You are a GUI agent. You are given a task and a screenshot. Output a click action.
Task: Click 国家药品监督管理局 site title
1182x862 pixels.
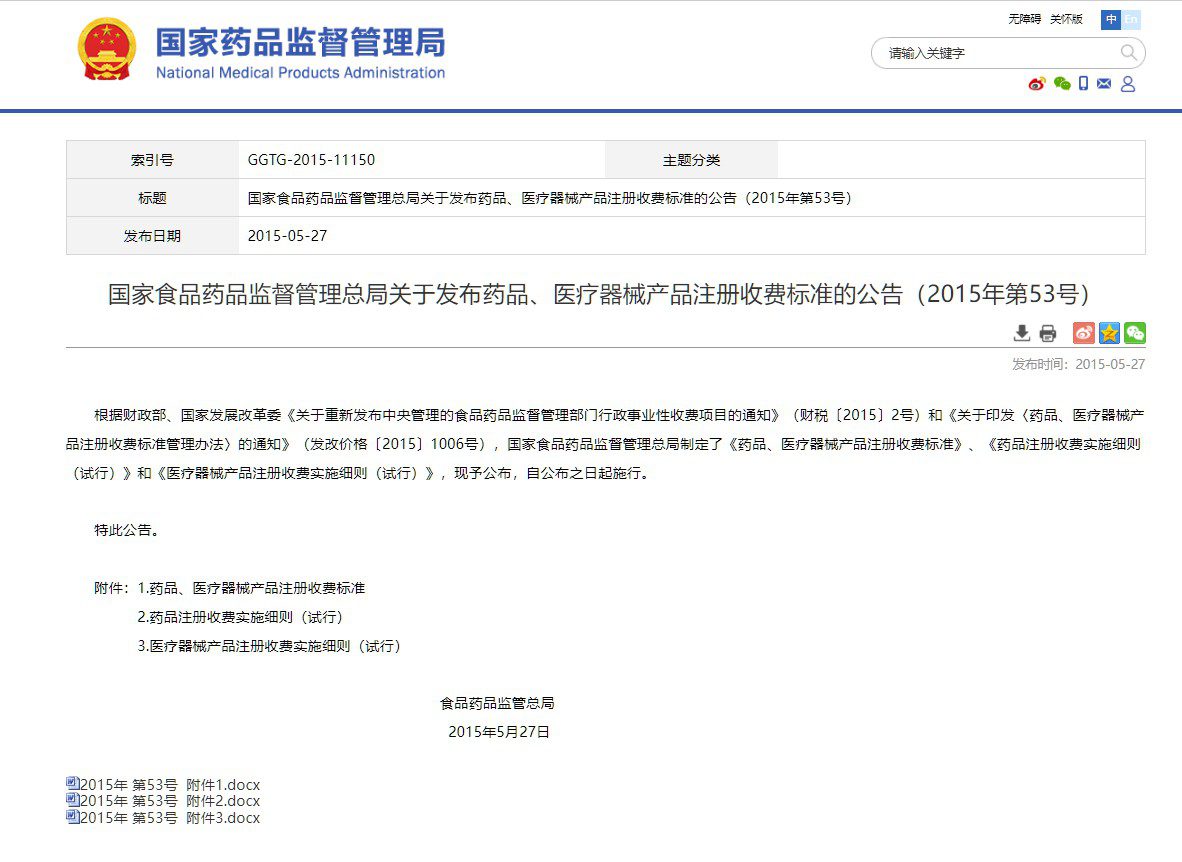(300, 42)
